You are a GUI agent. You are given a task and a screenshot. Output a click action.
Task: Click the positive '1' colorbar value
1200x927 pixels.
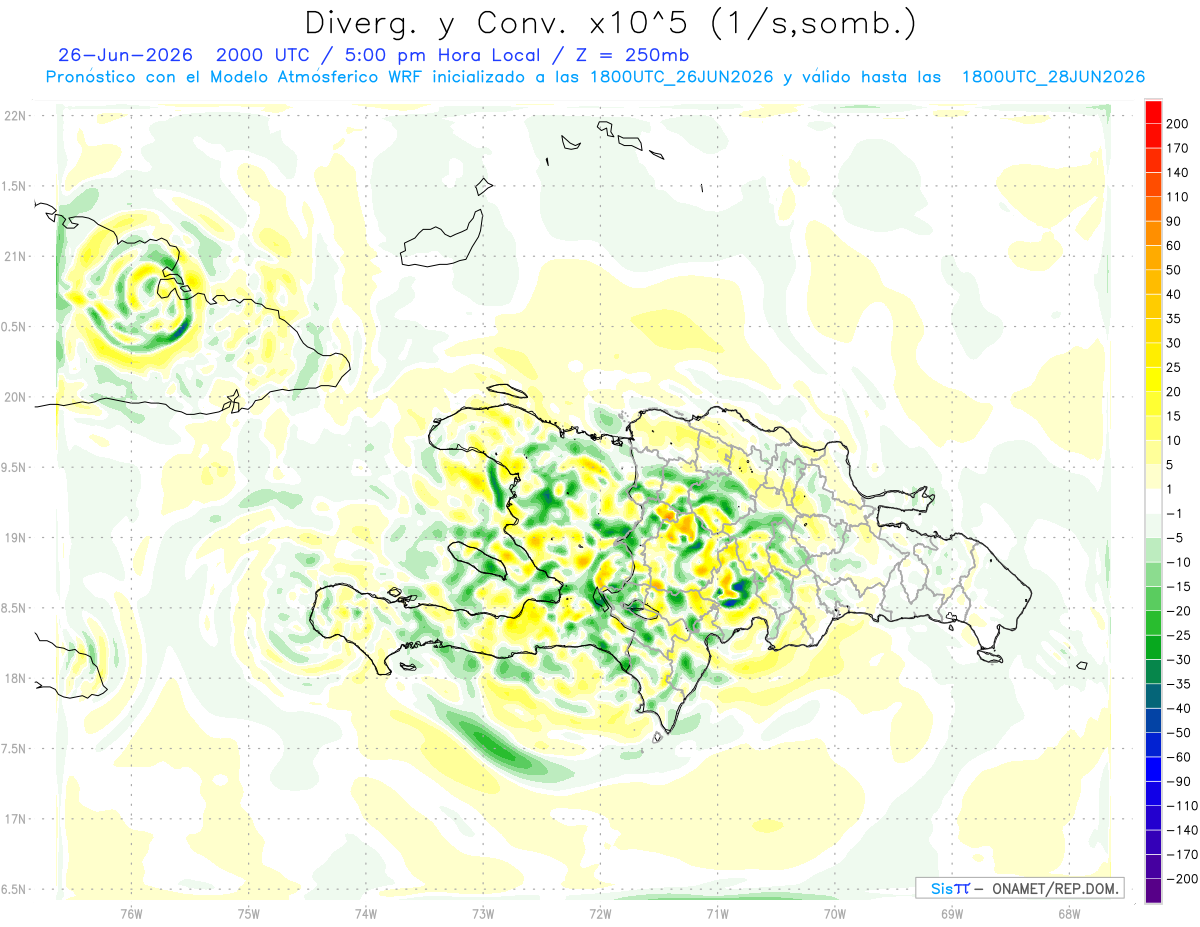(x=1171, y=489)
